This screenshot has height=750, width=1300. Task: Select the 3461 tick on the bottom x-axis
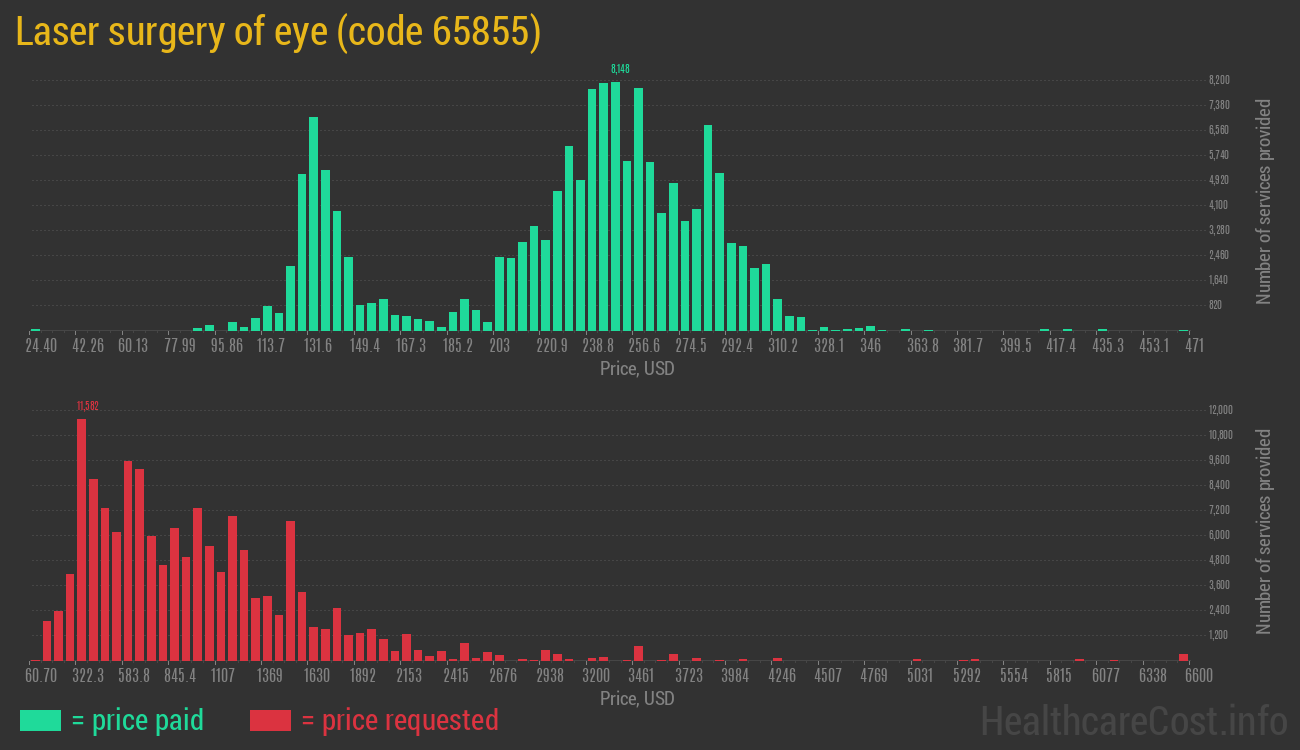(x=641, y=676)
